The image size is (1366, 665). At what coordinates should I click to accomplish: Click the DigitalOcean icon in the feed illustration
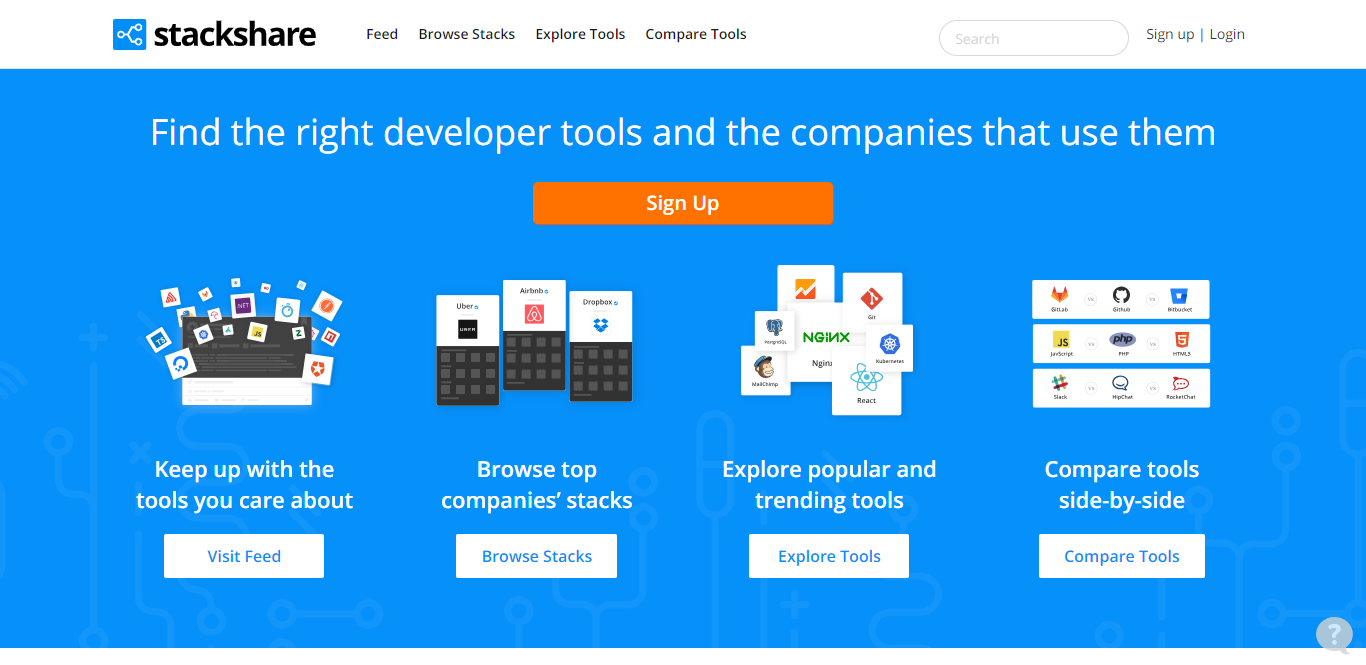(x=181, y=363)
